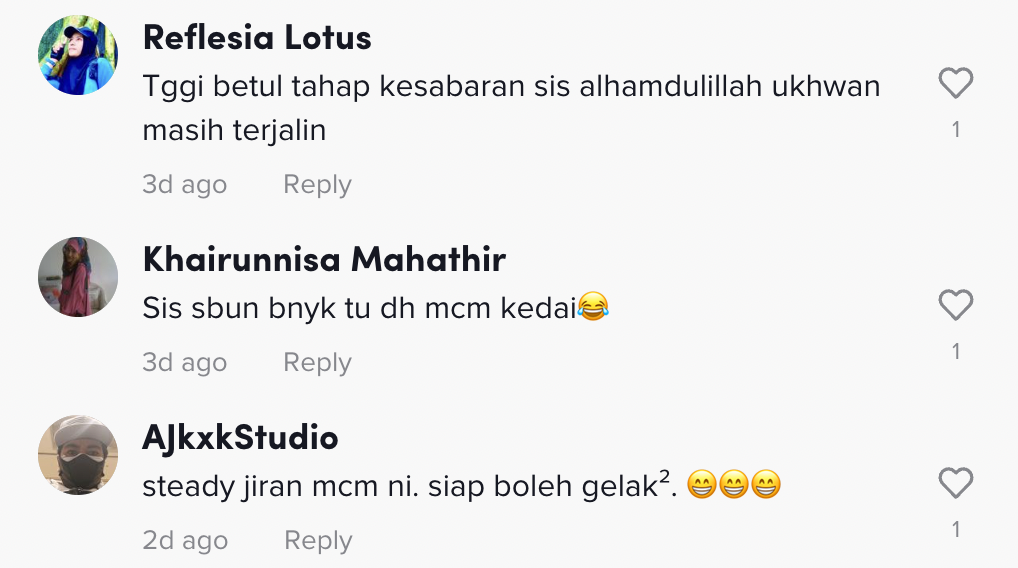Click "2d ago" timestamp on AJkxkStudio's comment

pyautogui.click(x=184, y=541)
